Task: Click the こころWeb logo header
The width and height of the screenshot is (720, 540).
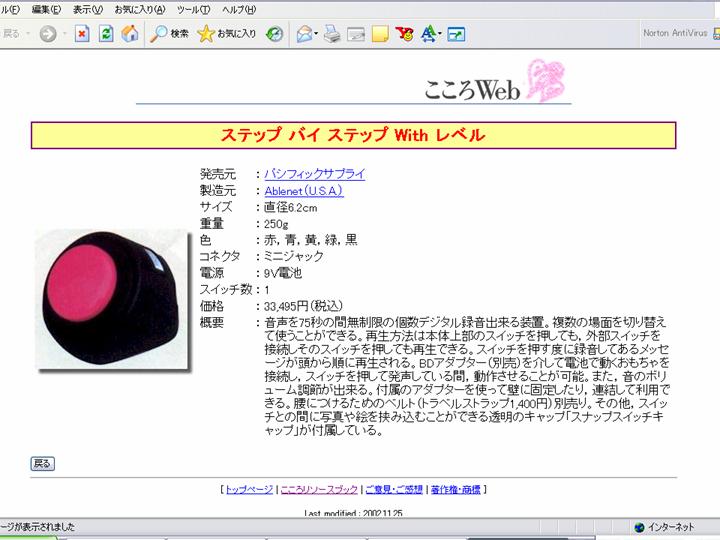Action: 495,83
